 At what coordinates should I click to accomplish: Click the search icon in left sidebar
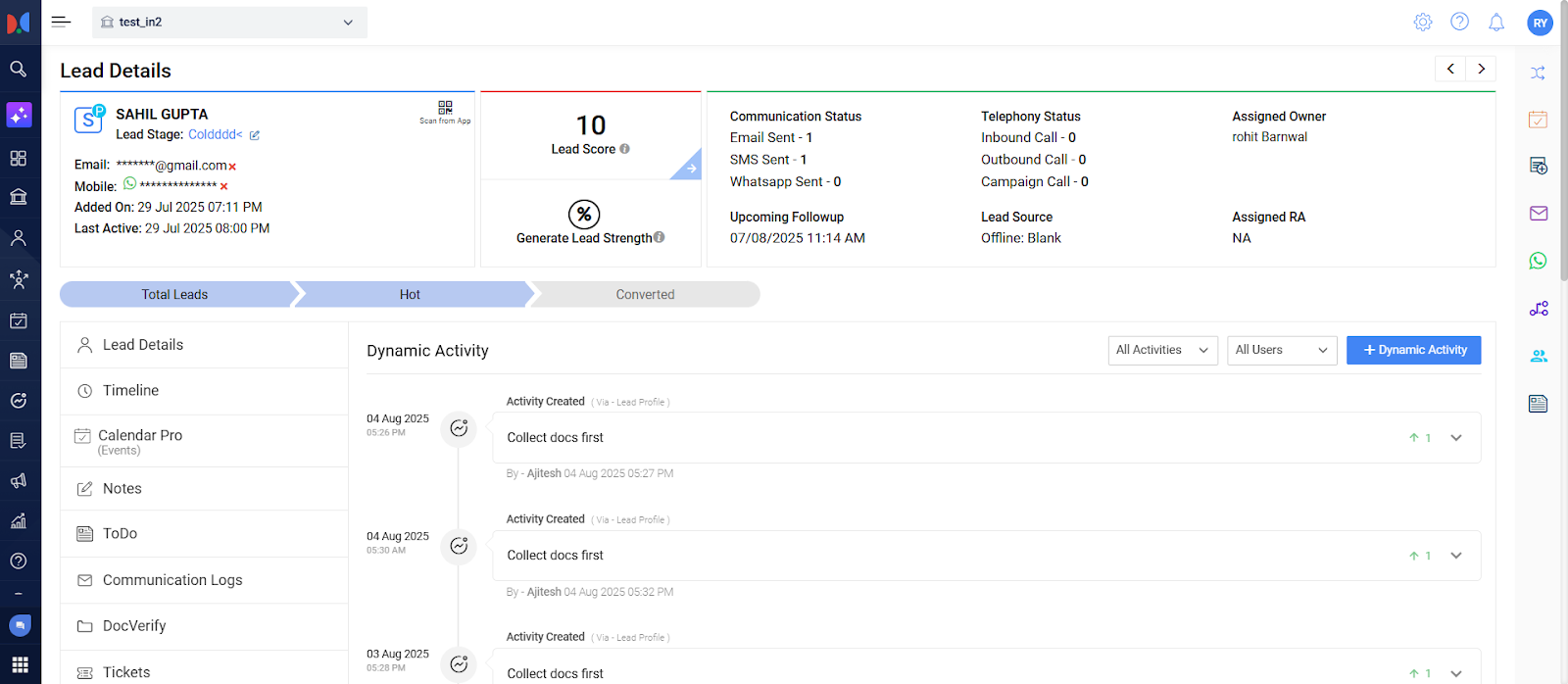19,69
